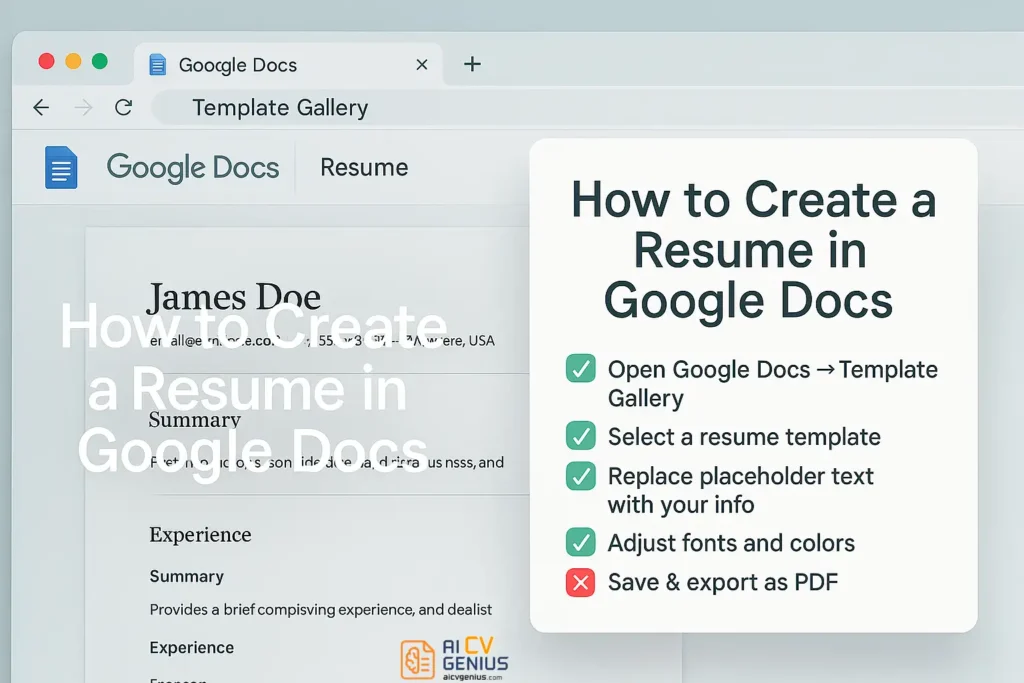Click the macOS red close window button
The width and height of the screenshot is (1024, 683).
point(46,61)
